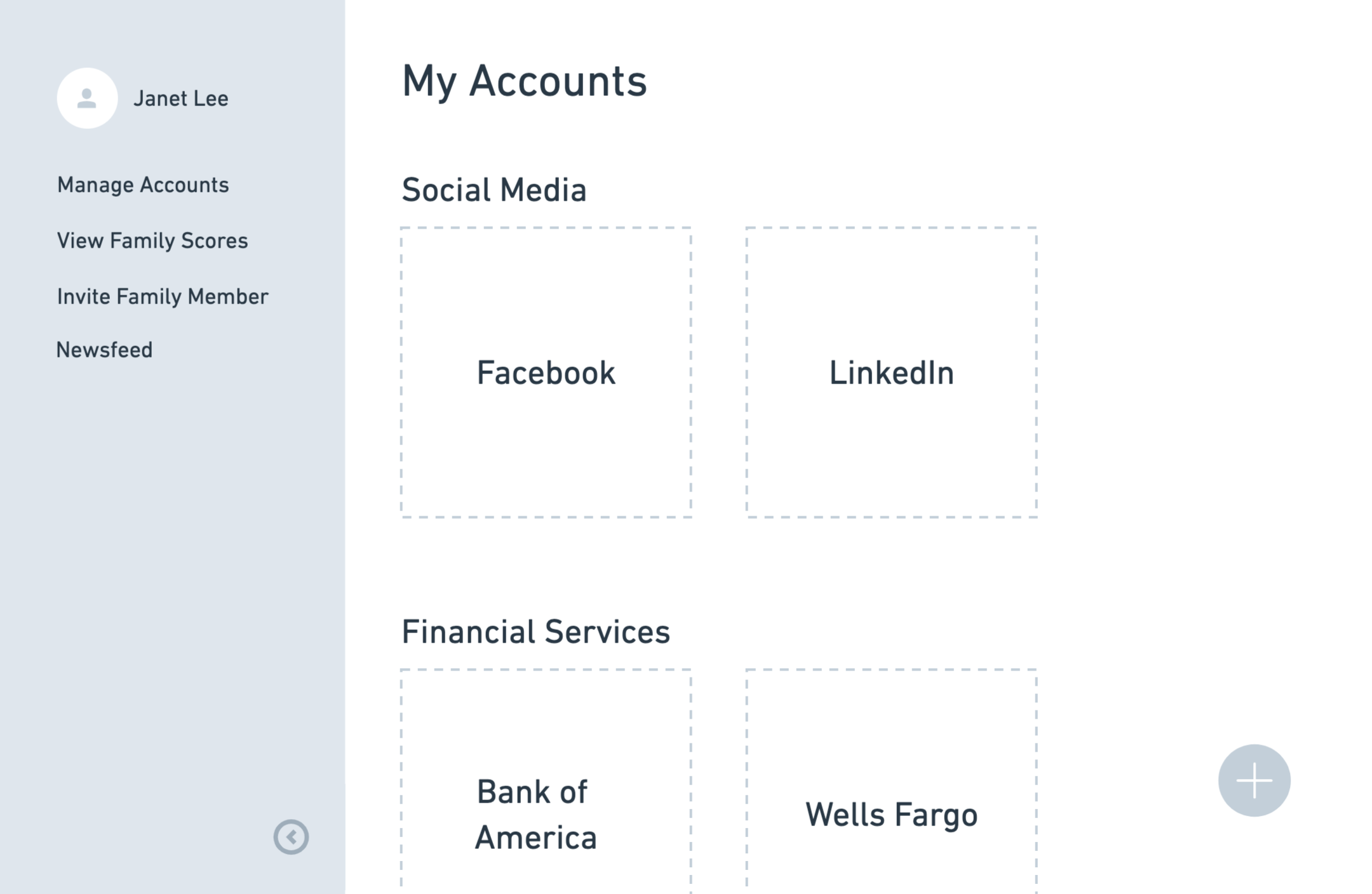This screenshot has height=894, width=1372.
Task: Go to View Family Scores
Action: pyautogui.click(x=152, y=241)
